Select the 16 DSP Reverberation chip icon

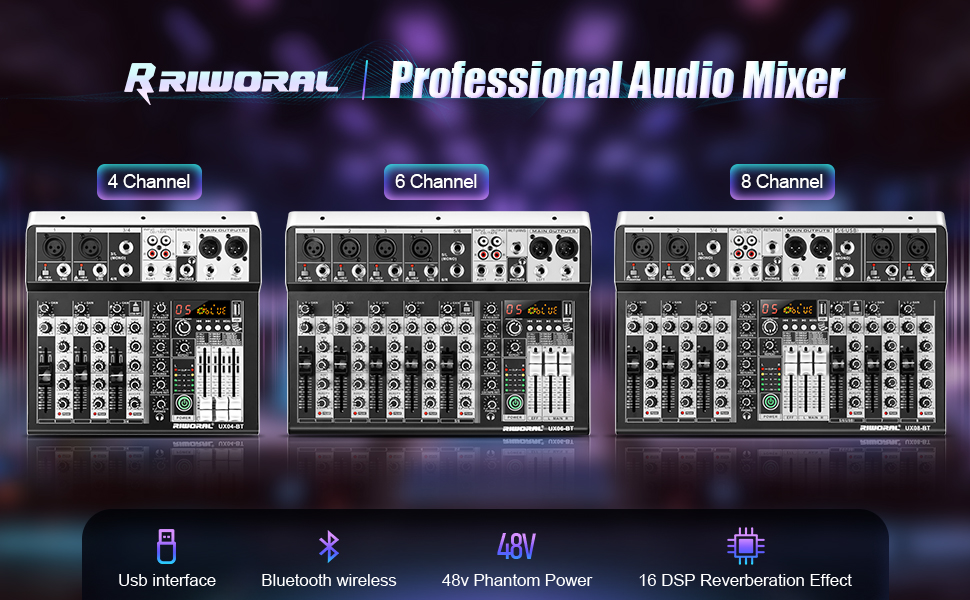pos(744,544)
